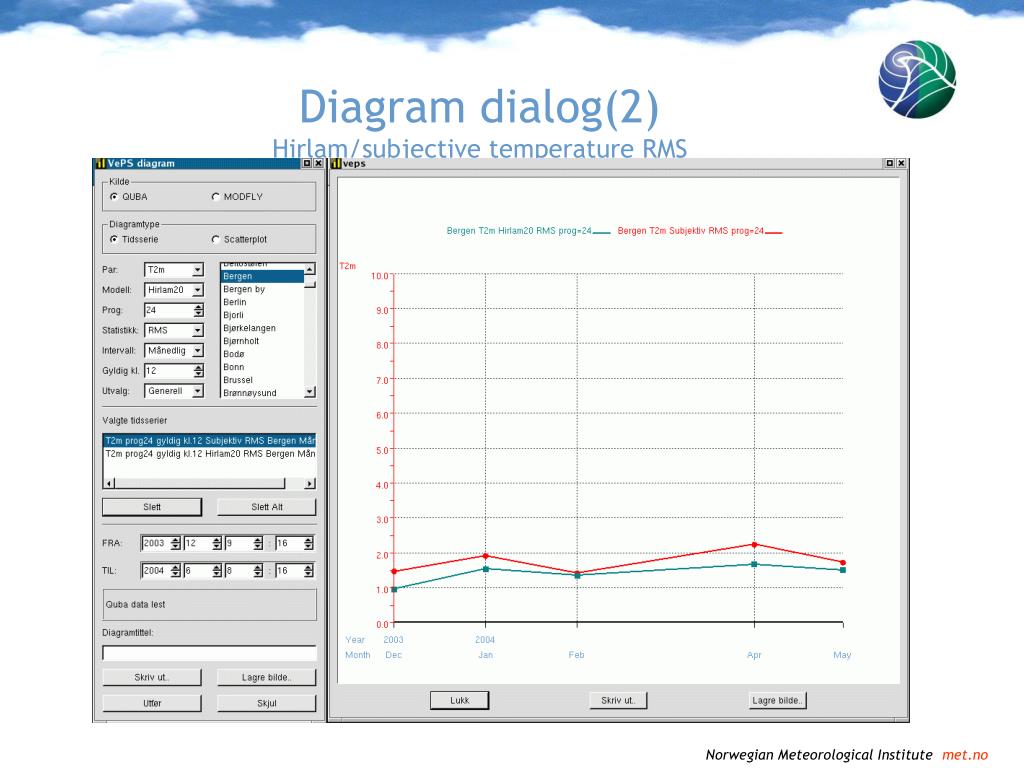Select Bergen in the station list
The width and height of the screenshot is (1024, 768).
click(262, 276)
